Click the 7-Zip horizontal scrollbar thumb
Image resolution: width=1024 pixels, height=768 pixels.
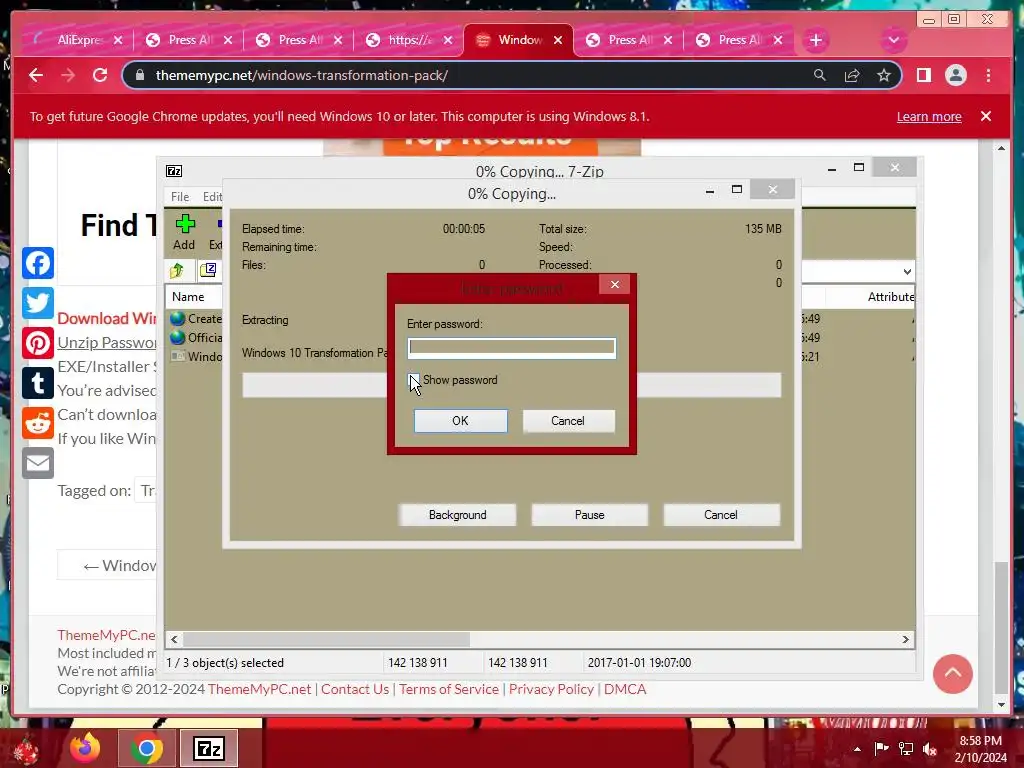[326, 639]
